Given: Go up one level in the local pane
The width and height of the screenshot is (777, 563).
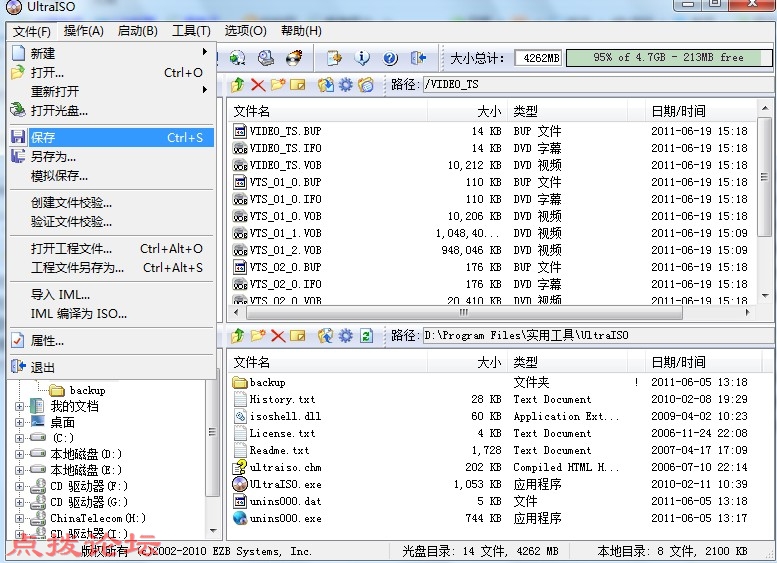Looking at the screenshot, I should click(x=238, y=336).
